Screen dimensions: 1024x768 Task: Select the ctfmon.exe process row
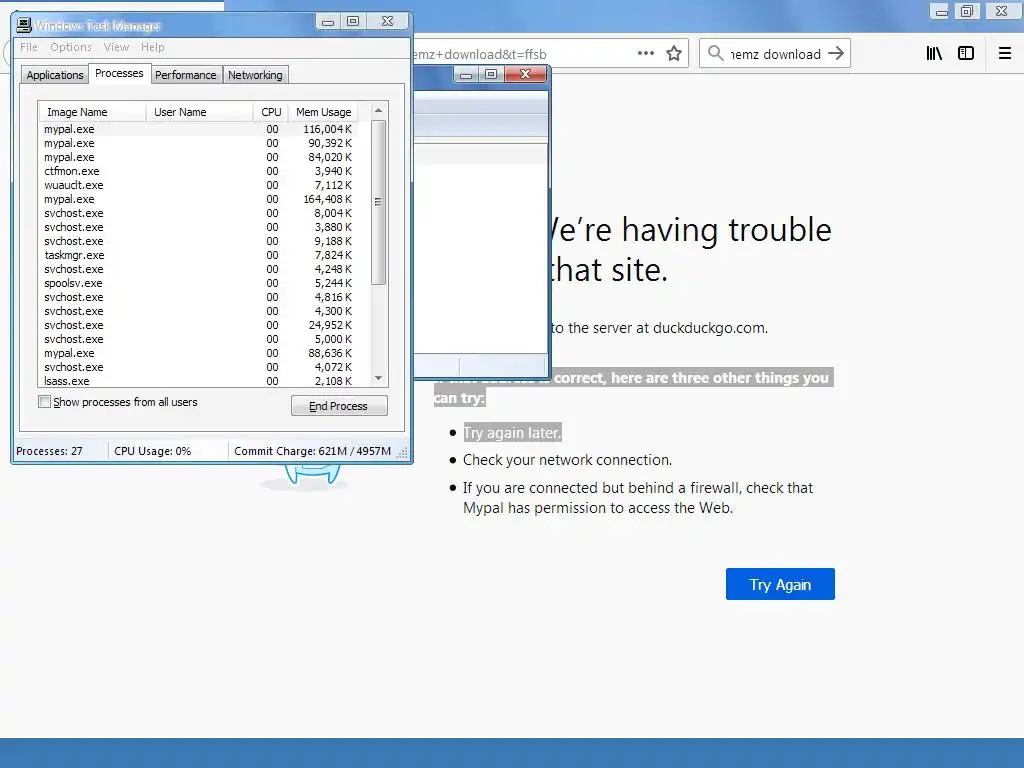coord(199,171)
